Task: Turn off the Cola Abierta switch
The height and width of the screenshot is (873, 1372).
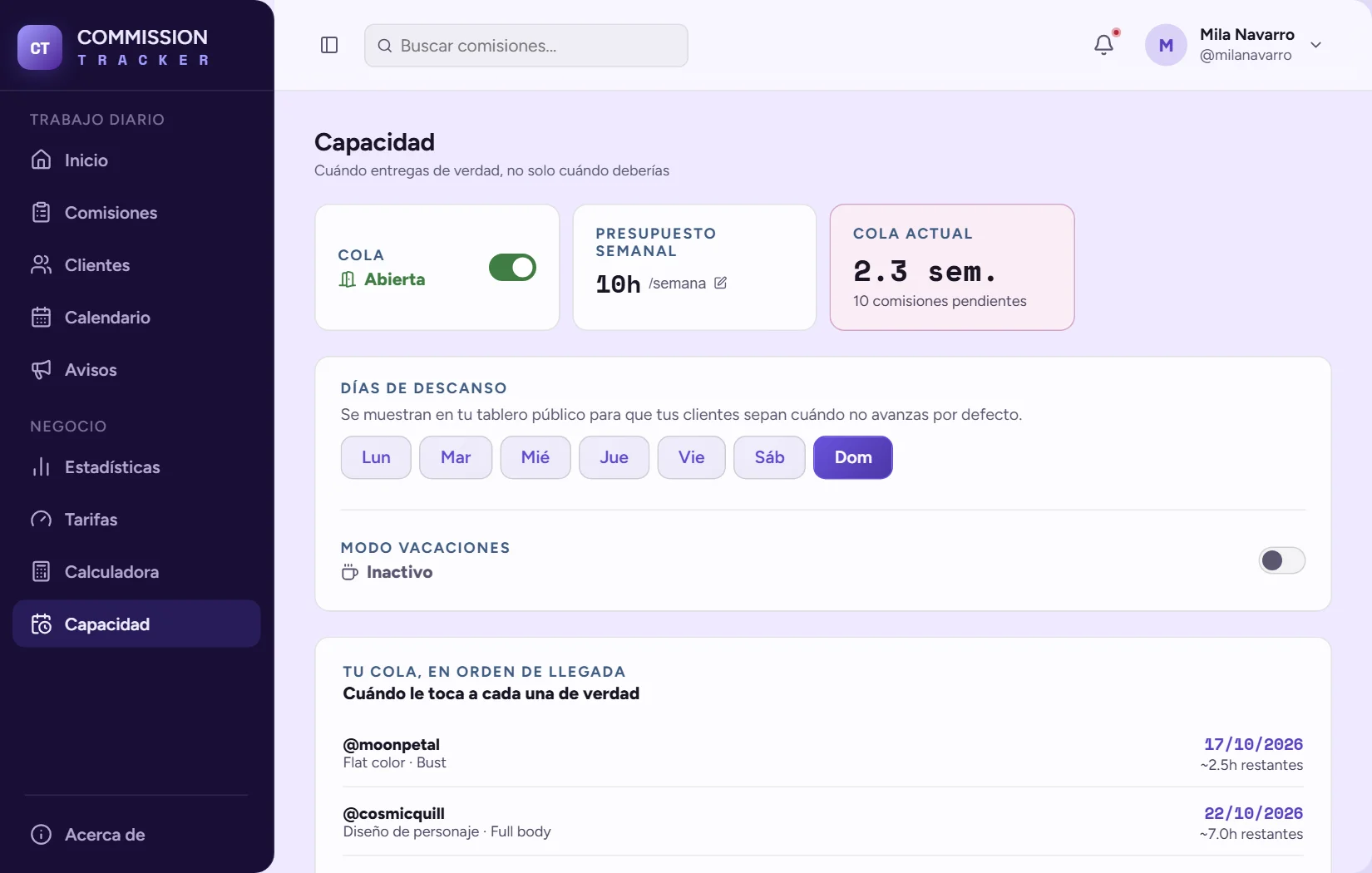Action: click(512, 267)
